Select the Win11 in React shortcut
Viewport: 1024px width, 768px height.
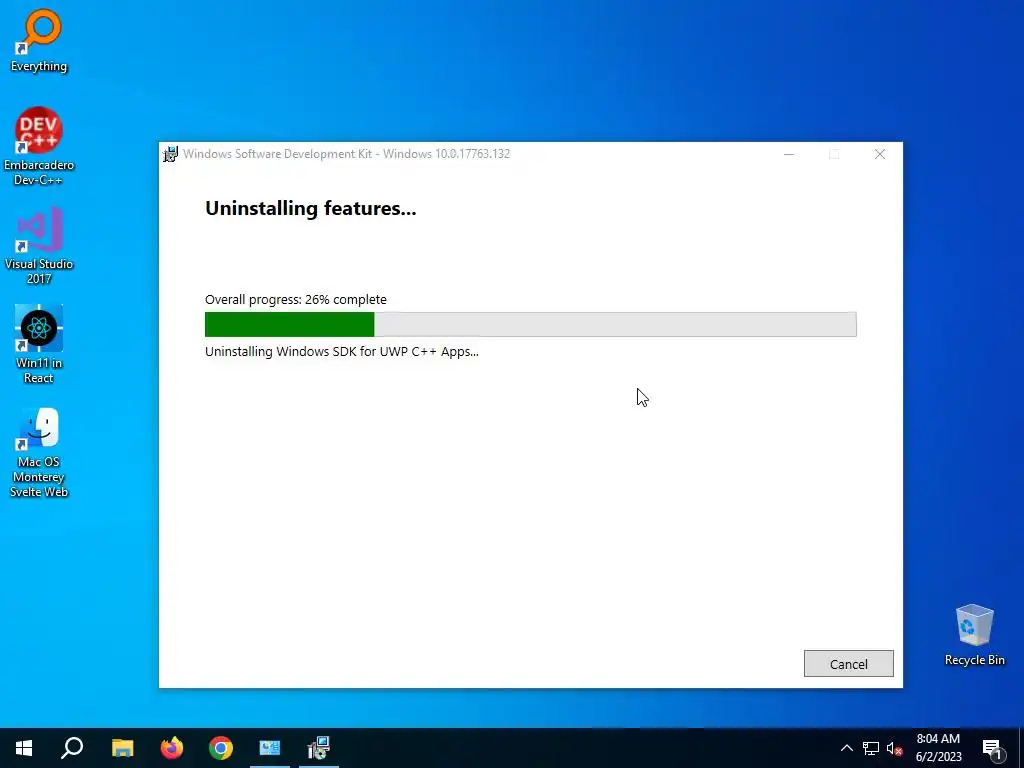[39, 344]
